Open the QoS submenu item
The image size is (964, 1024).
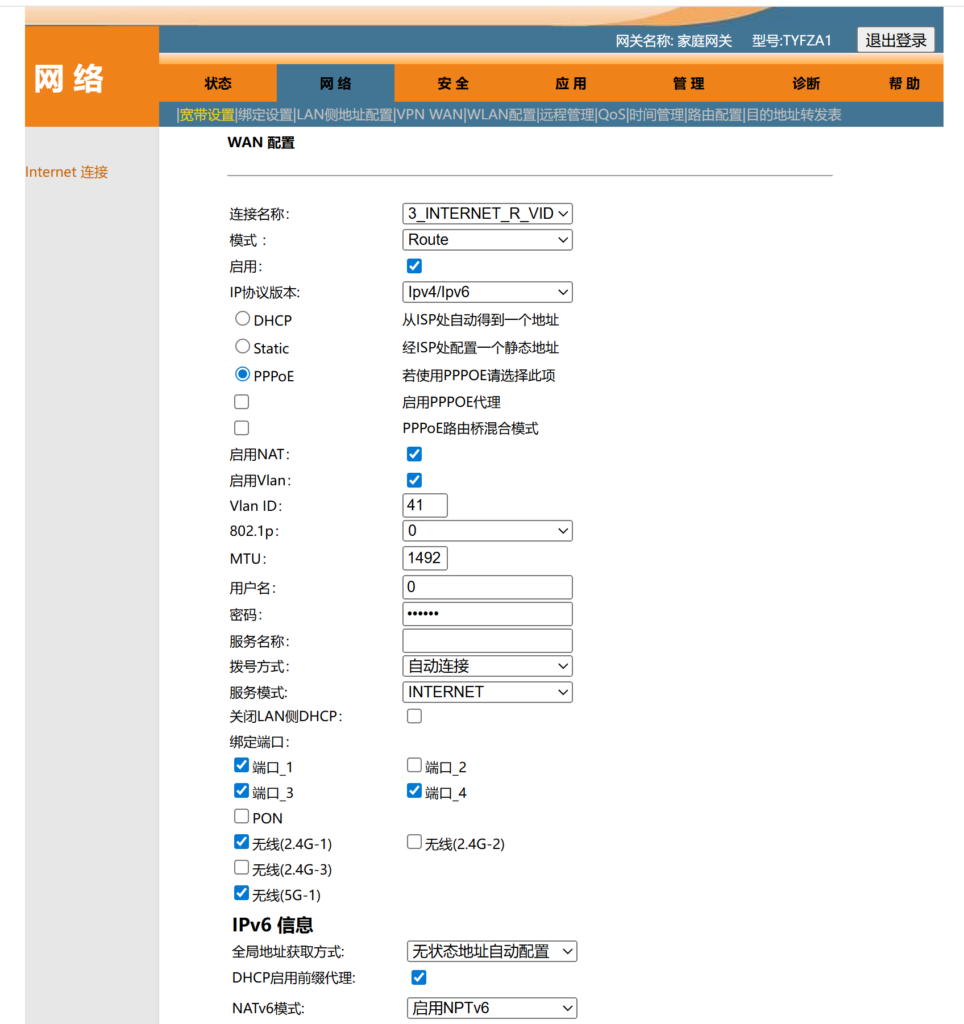pyautogui.click(x=611, y=115)
